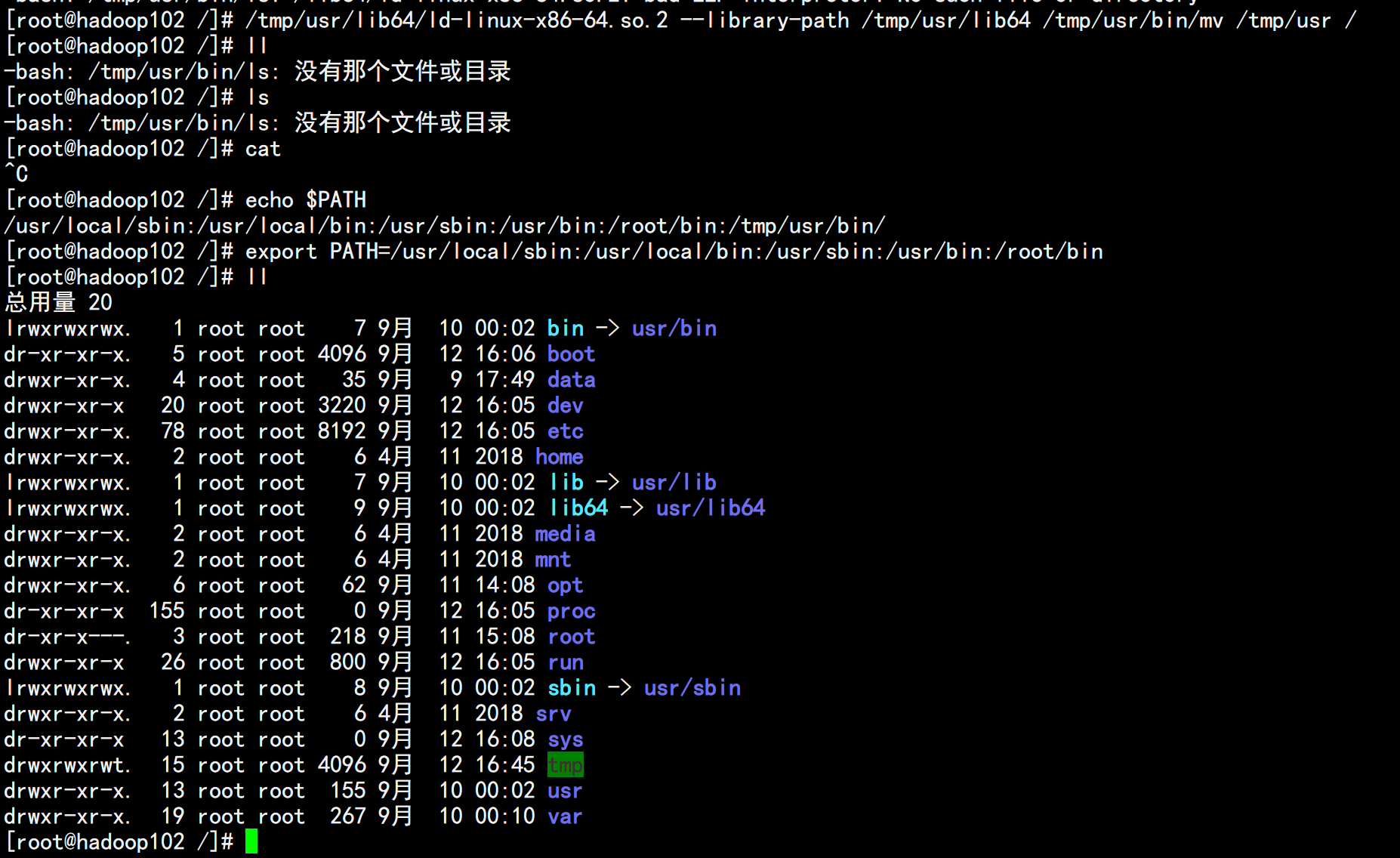Select the 'boot' directory name
The height and width of the screenshot is (858, 1400).
tap(572, 354)
